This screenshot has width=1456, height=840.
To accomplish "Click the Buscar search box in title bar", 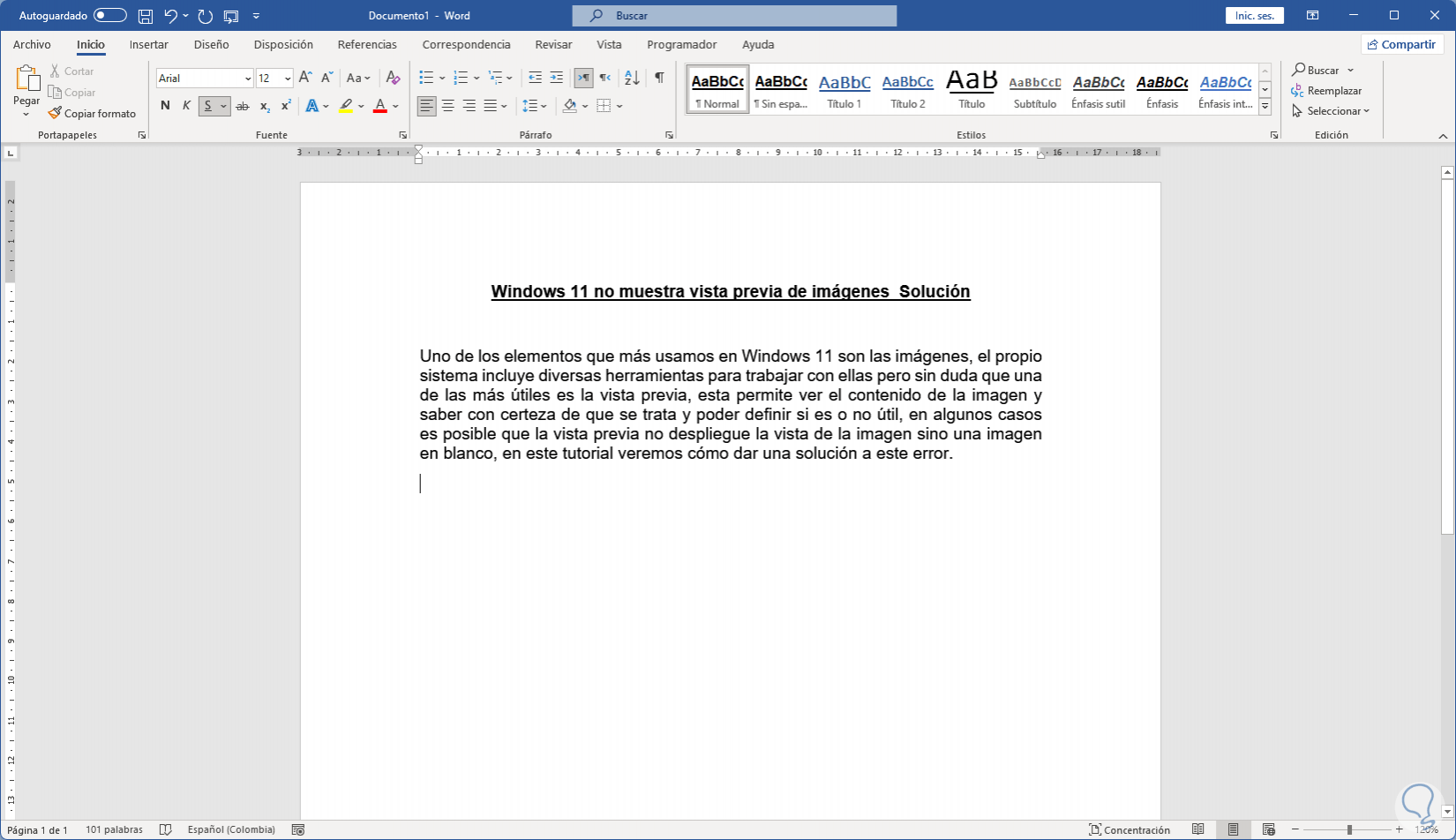I will pyautogui.click(x=734, y=16).
